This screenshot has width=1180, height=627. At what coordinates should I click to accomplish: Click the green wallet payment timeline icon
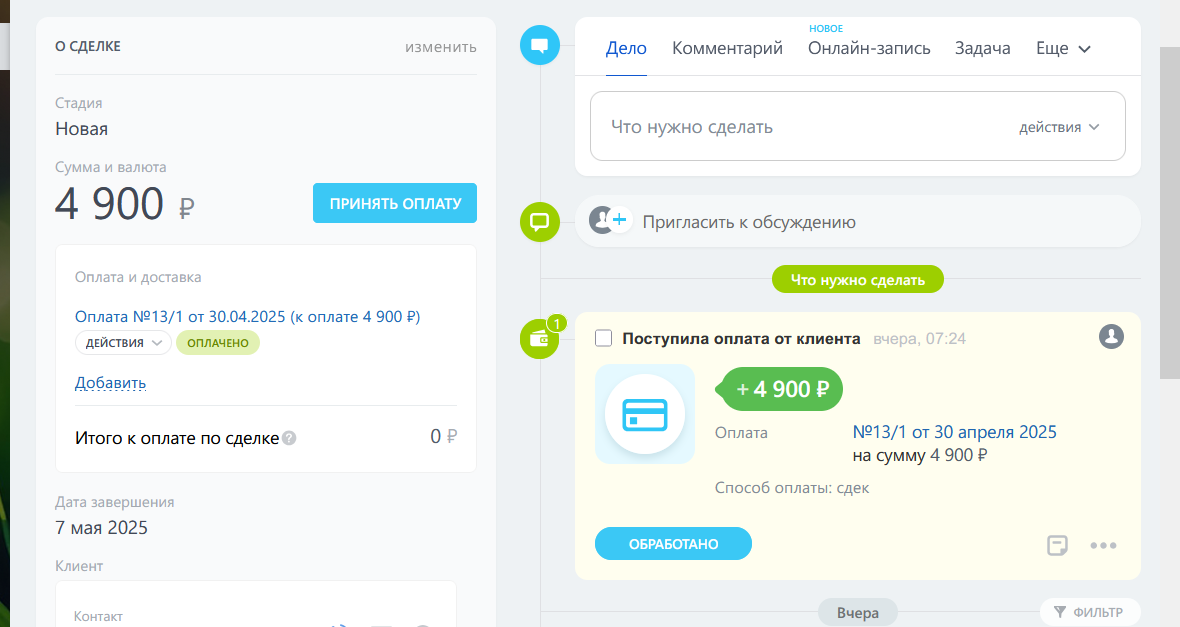point(540,339)
